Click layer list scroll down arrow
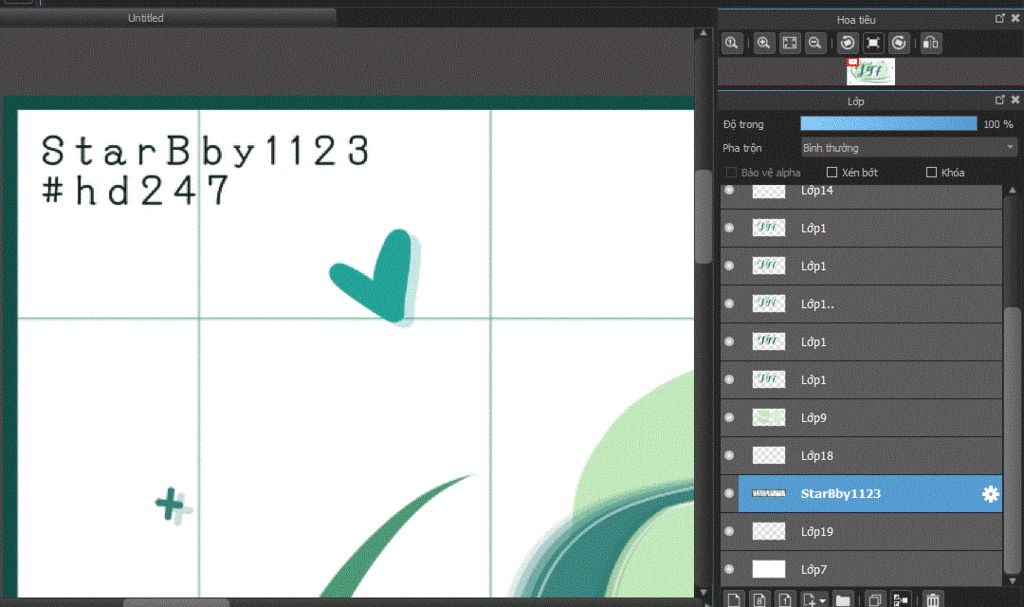The height and width of the screenshot is (607, 1024). (x=1012, y=580)
